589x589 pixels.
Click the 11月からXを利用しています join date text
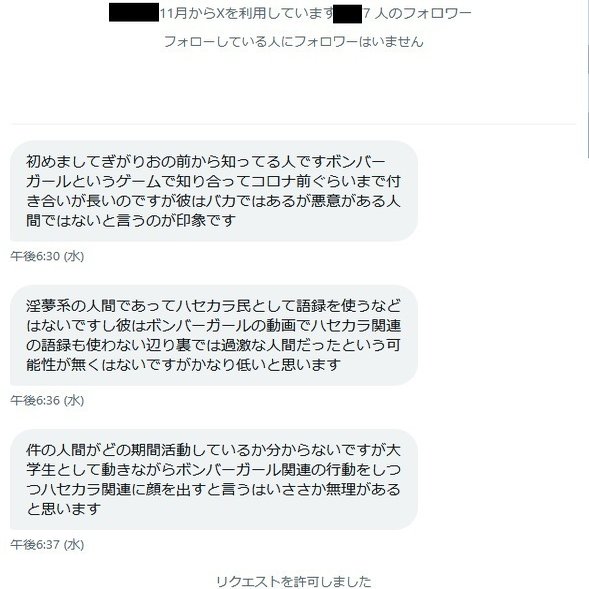tap(247, 14)
